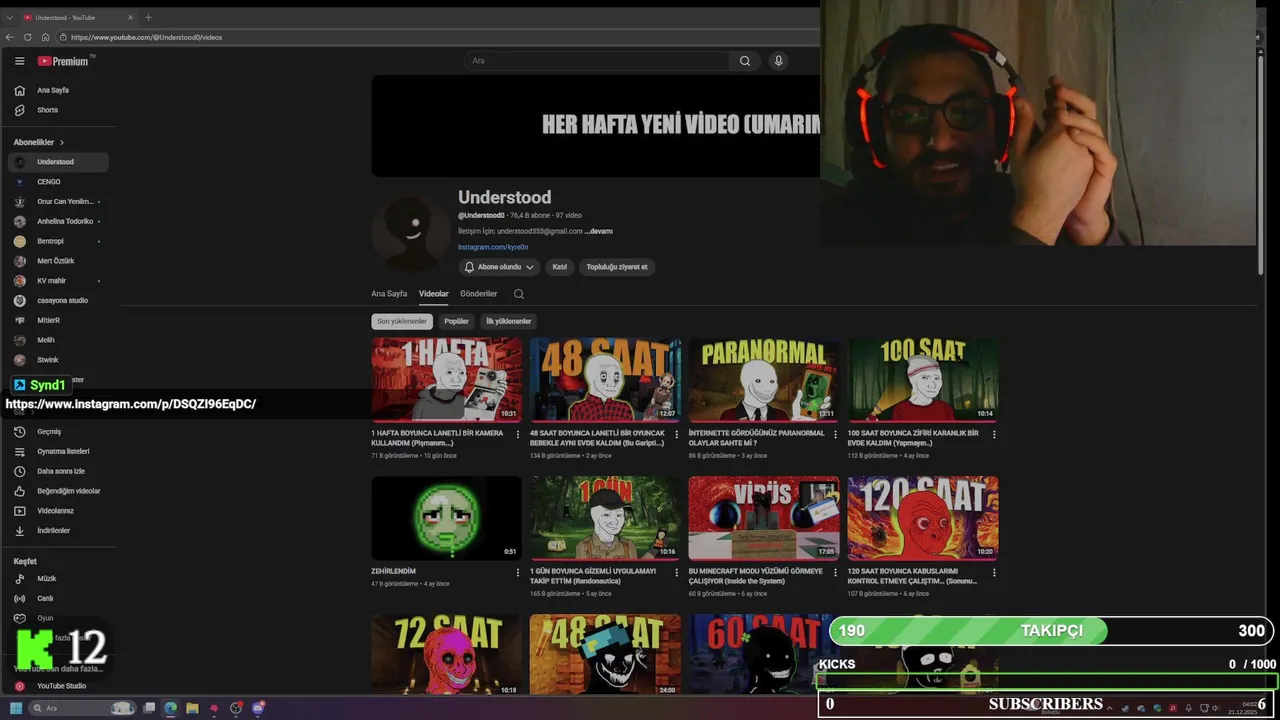Open the Windows Start menu

pyautogui.click(x=16, y=708)
